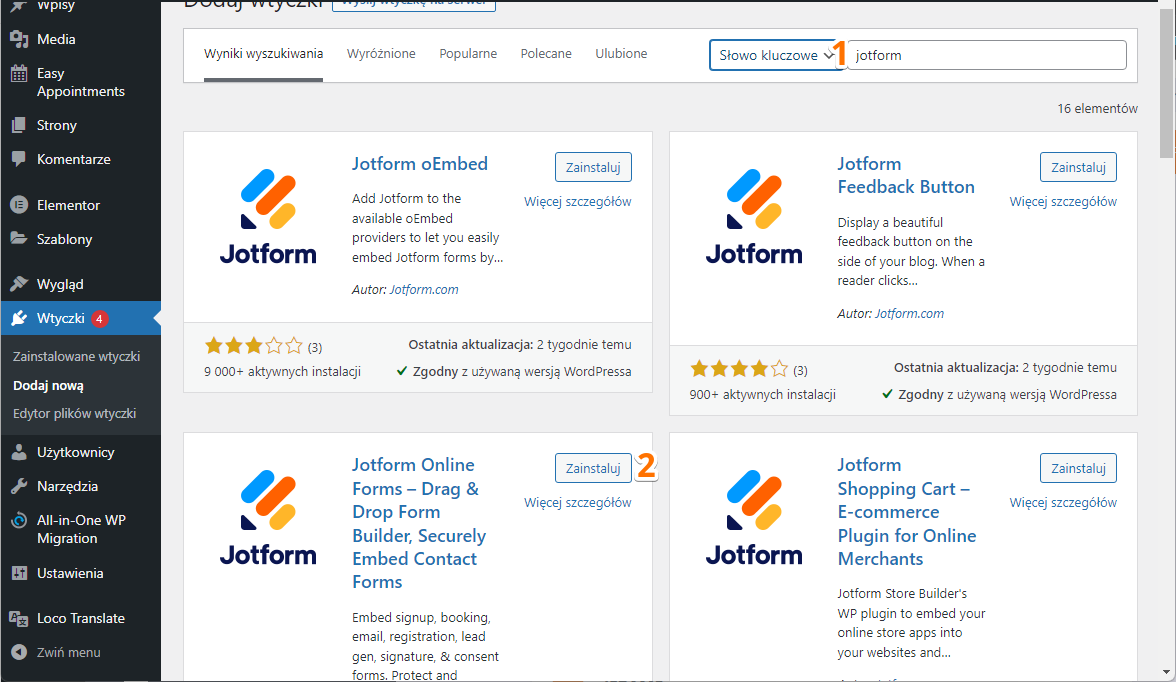Click the plugin search field containing jotform
The width and height of the screenshot is (1176, 682).
click(987, 55)
